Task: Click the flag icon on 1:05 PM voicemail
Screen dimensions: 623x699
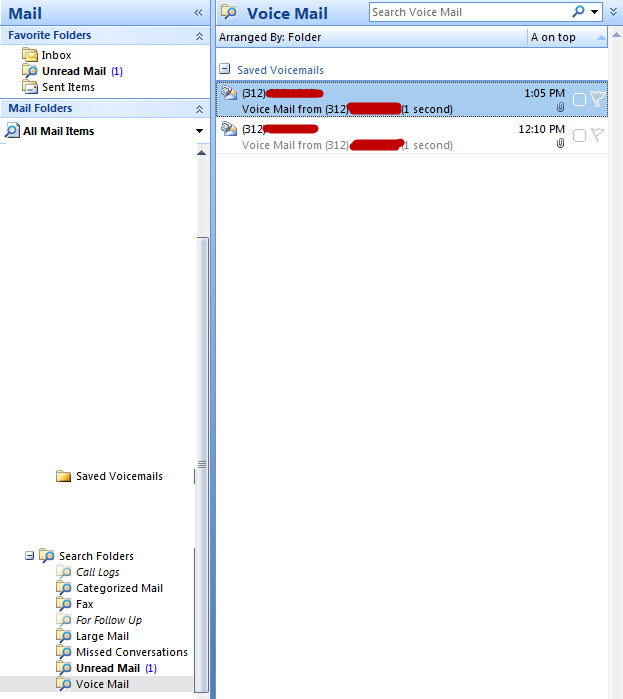Action: pos(597,99)
